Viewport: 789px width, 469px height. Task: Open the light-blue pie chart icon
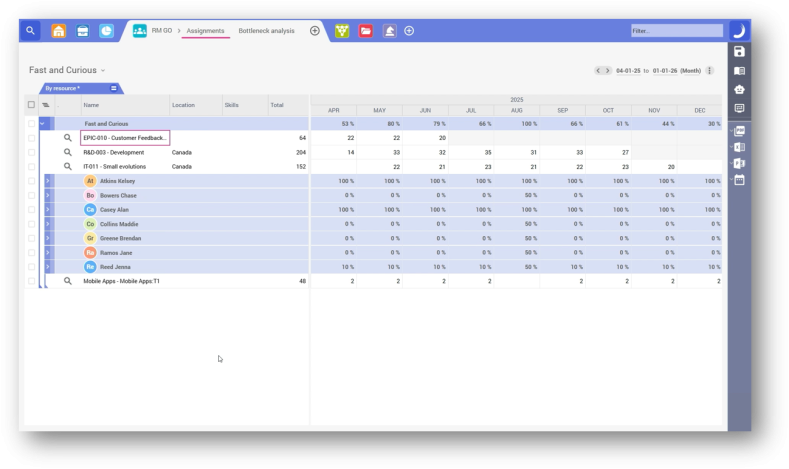(x=106, y=31)
